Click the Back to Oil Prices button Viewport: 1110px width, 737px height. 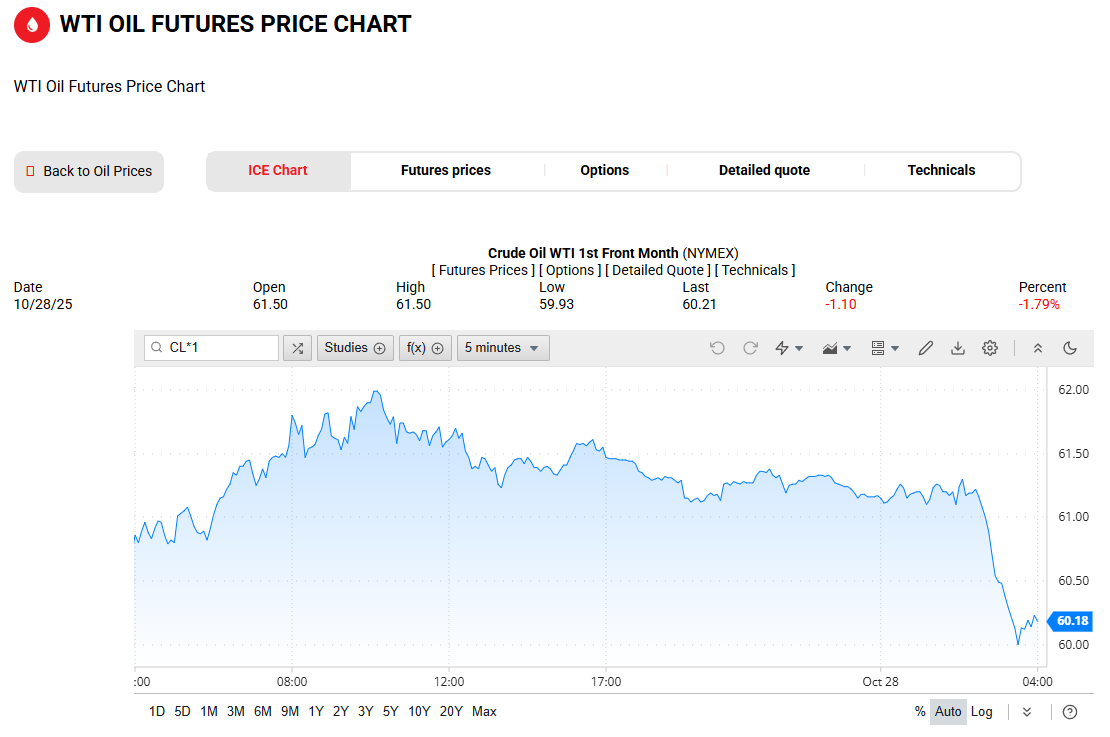[89, 172]
